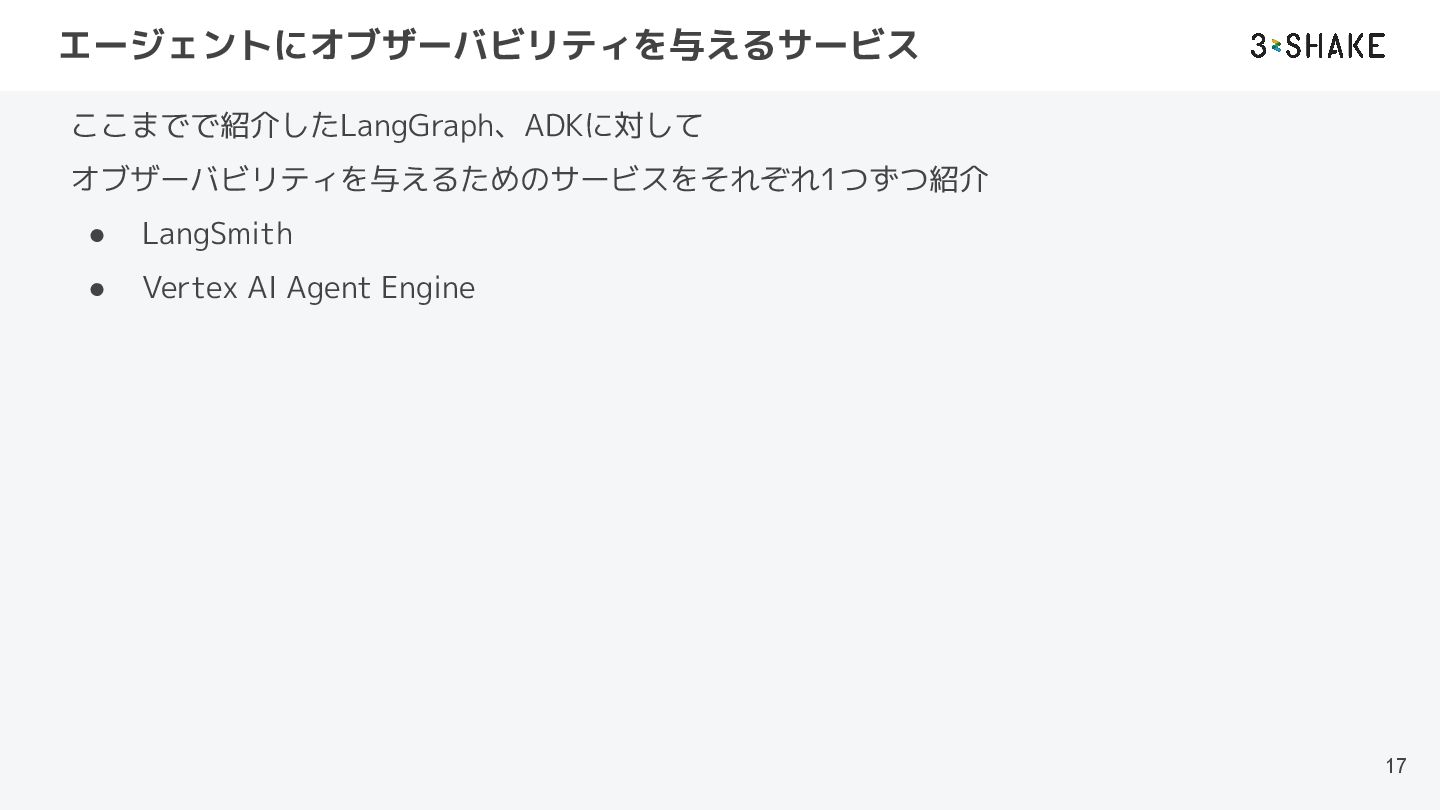
Task: Click the SHAKE lettering in the logo
Action: [x=1336, y=46]
